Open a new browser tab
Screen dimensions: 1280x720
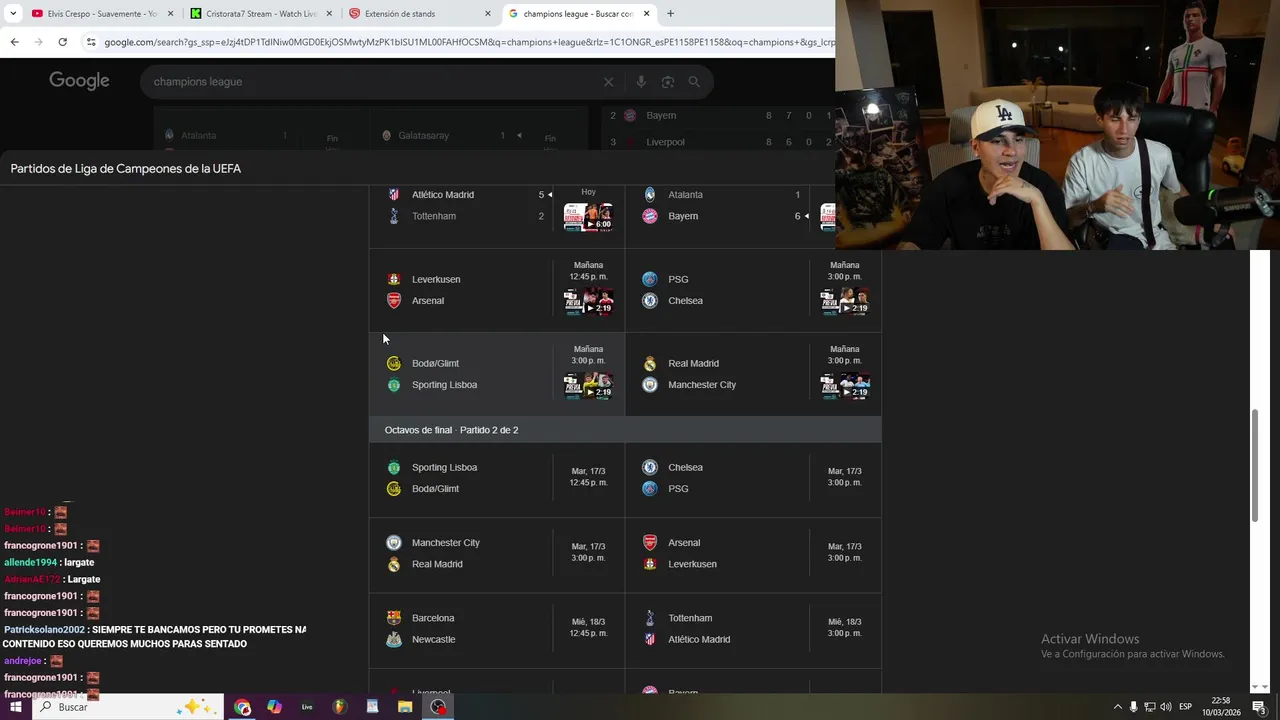670,14
